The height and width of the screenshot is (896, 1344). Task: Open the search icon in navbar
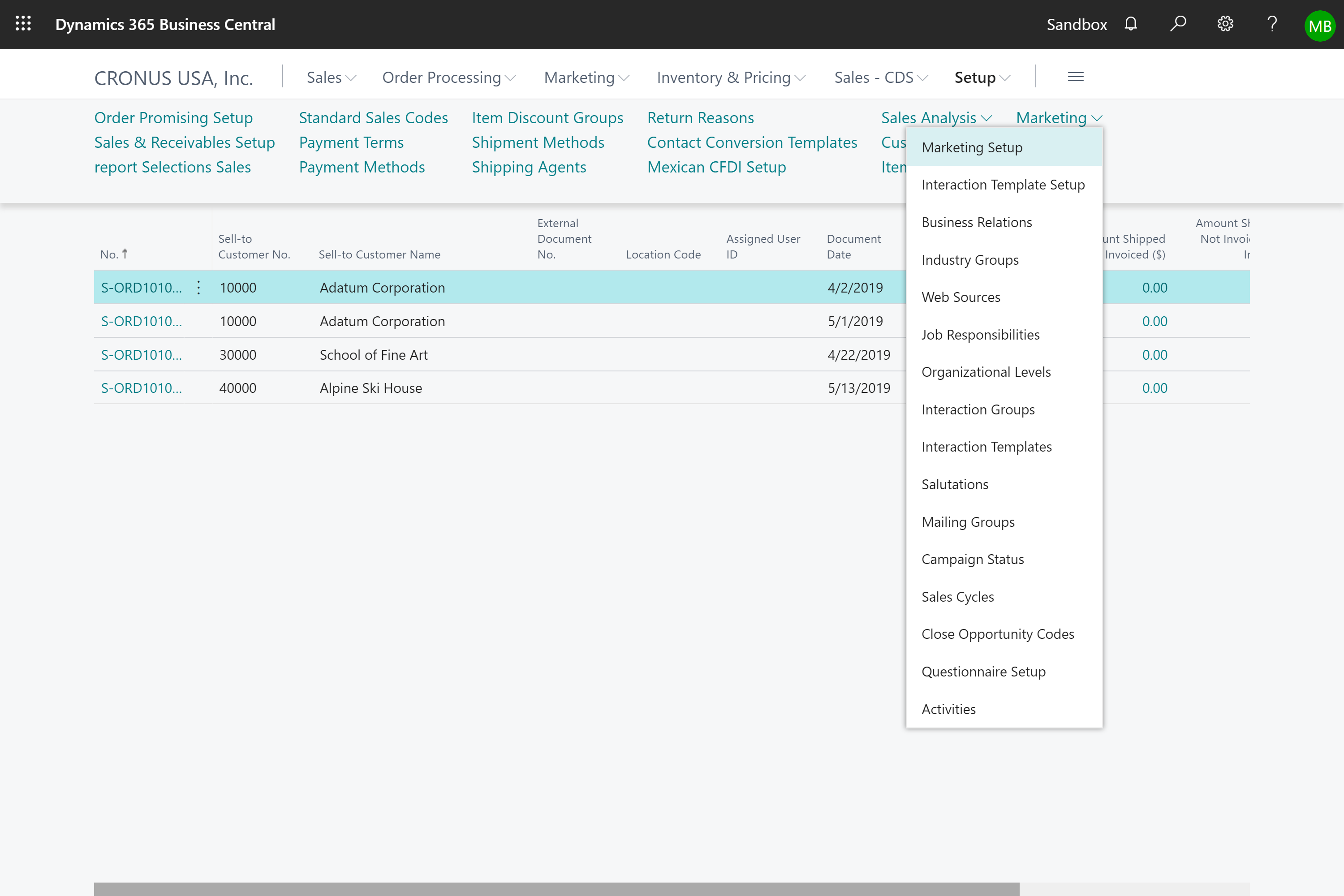click(1177, 24)
